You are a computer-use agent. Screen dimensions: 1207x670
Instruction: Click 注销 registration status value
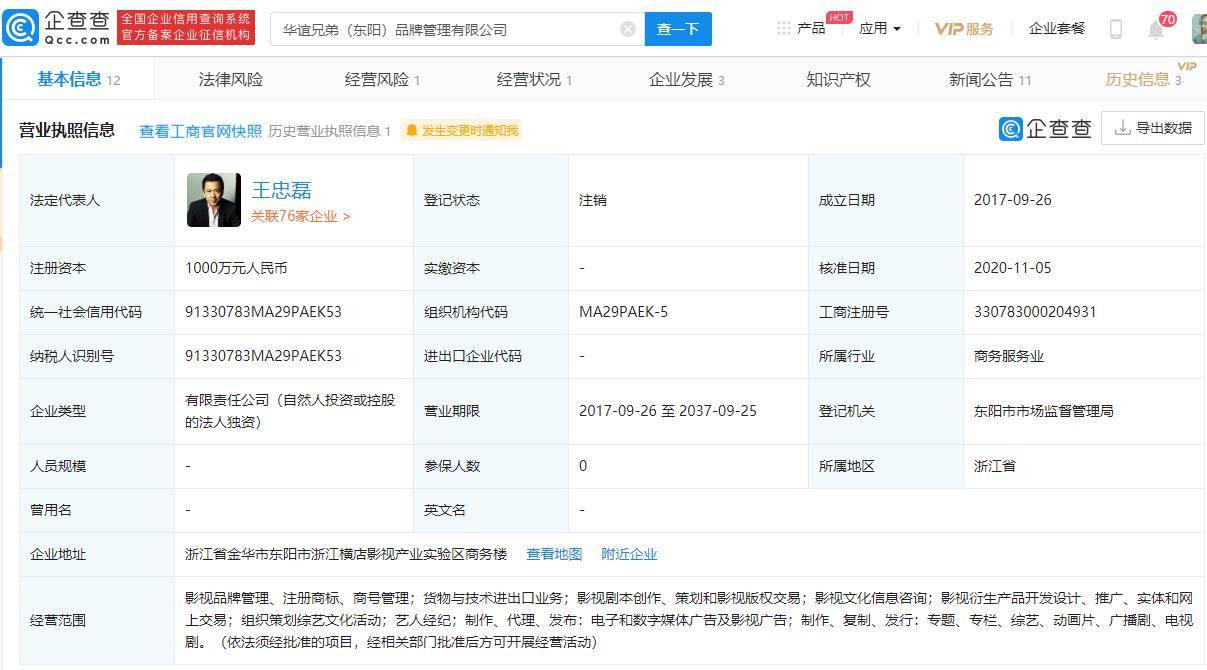pos(593,200)
